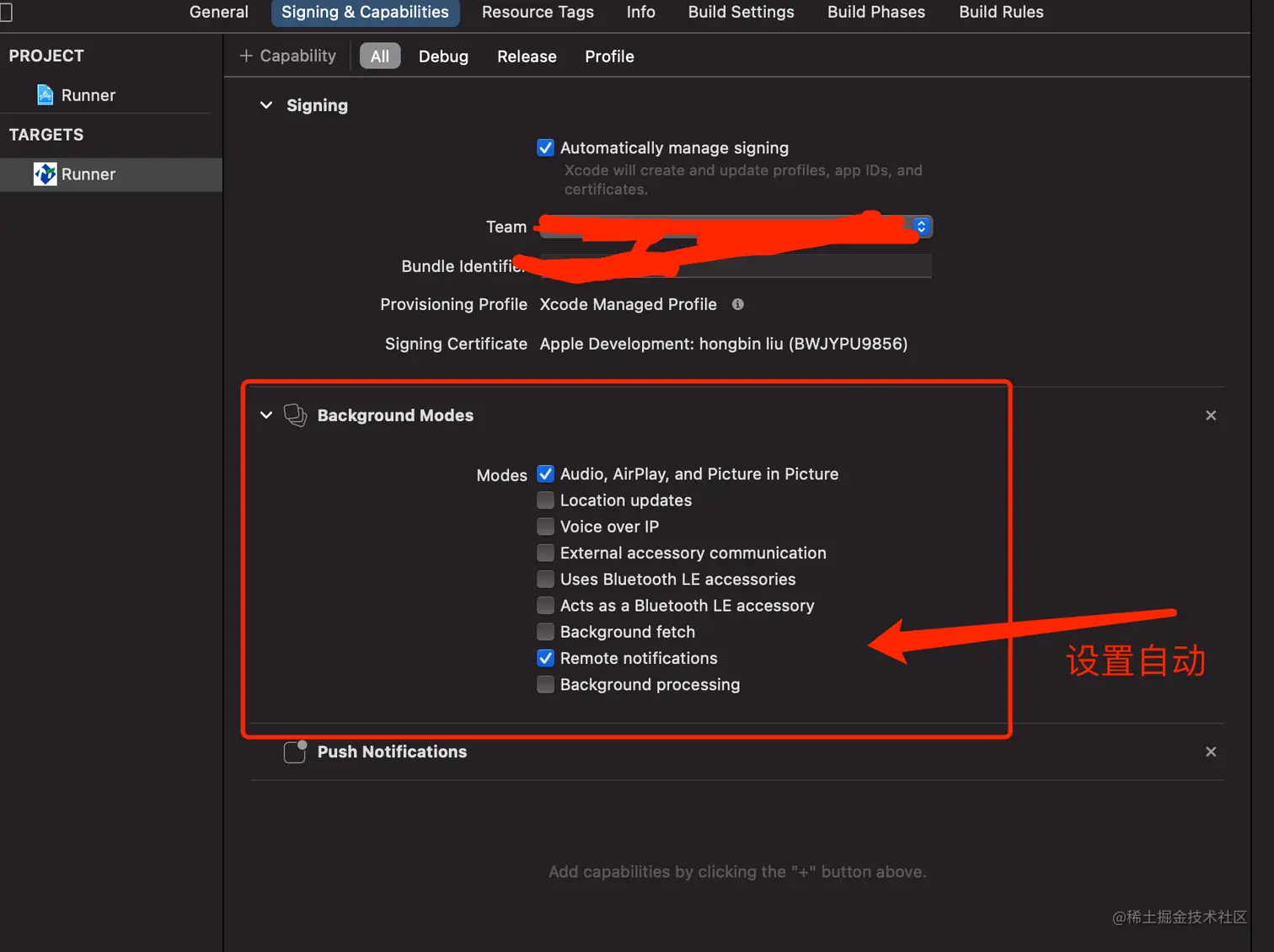Filter capabilities to Debug configuration
Image resolution: width=1274 pixels, height=952 pixels.
click(x=443, y=56)
